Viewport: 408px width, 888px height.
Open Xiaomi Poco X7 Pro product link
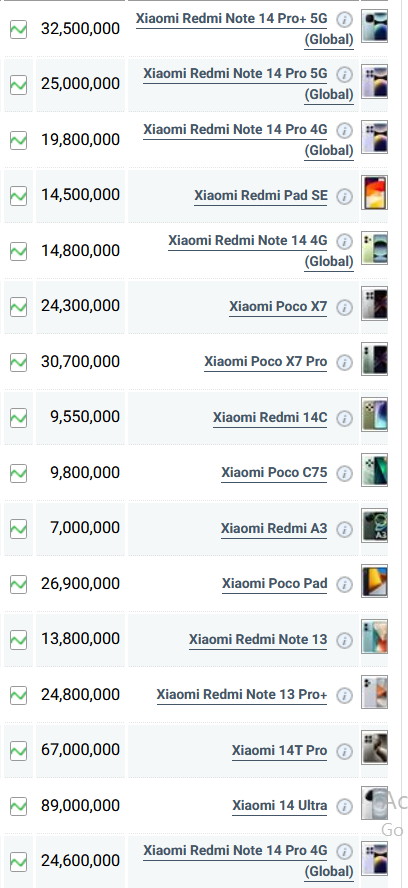[x=266, y=361]
